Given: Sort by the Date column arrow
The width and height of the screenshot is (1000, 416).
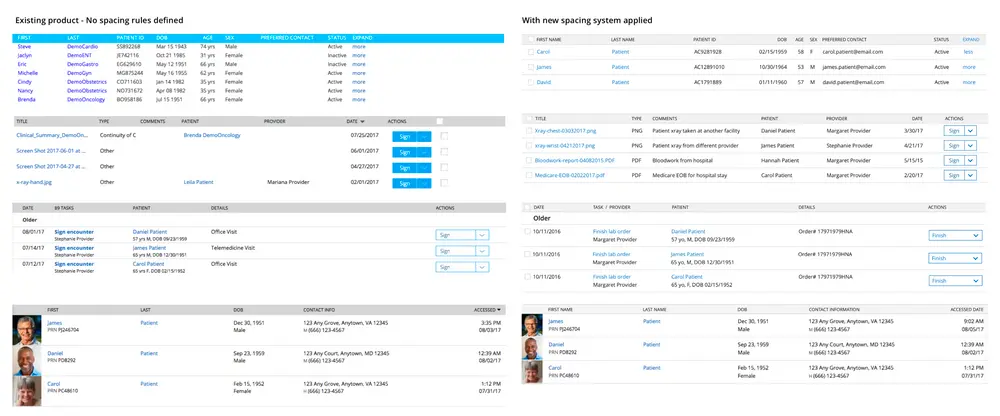Looking at the screenshot, I should (x=362, y=121).
